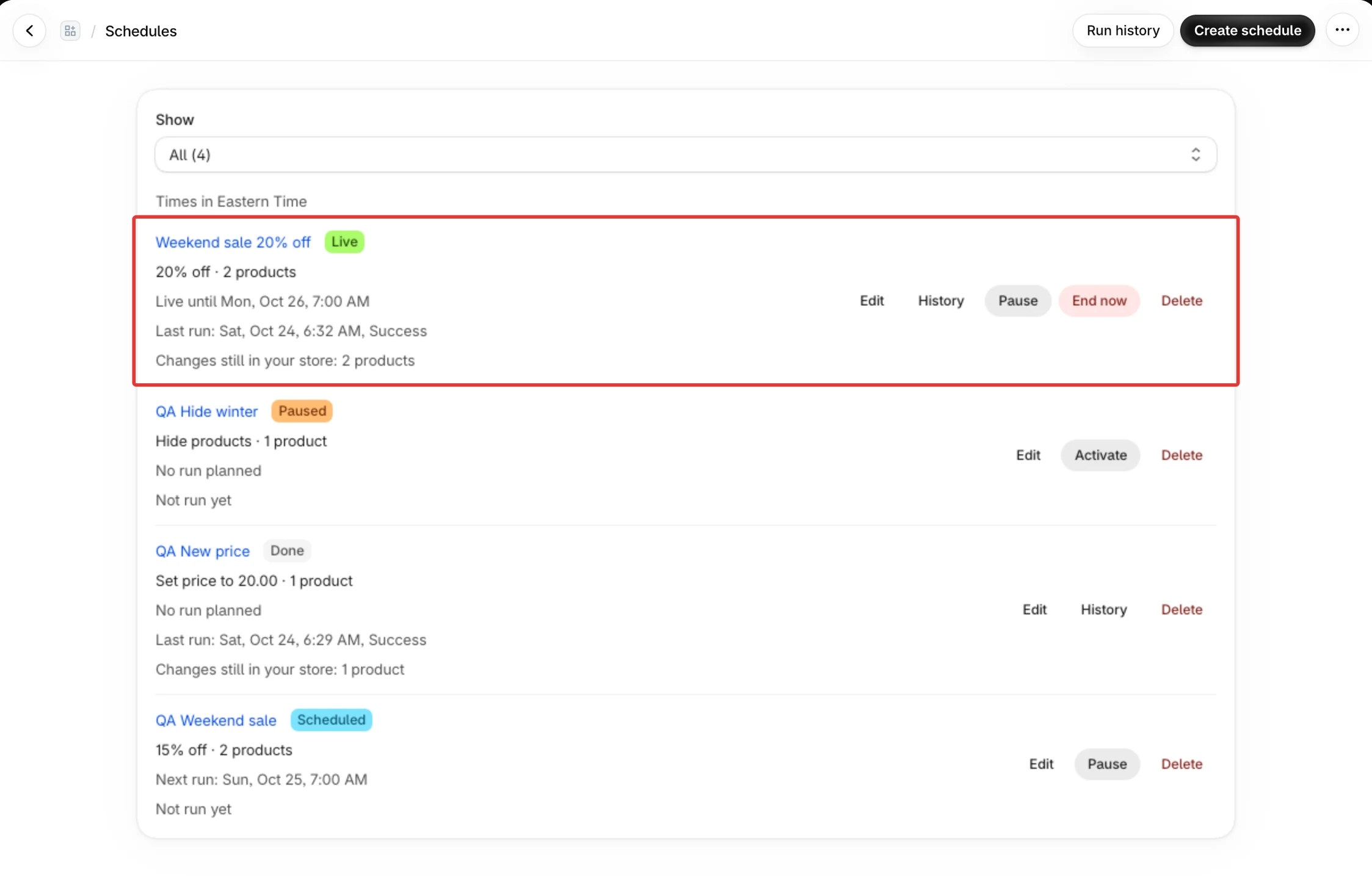Viewport: 1372px width, 879px height.
Task: Delete the QA Weekend sale schedule
Action: [1181, 764]
